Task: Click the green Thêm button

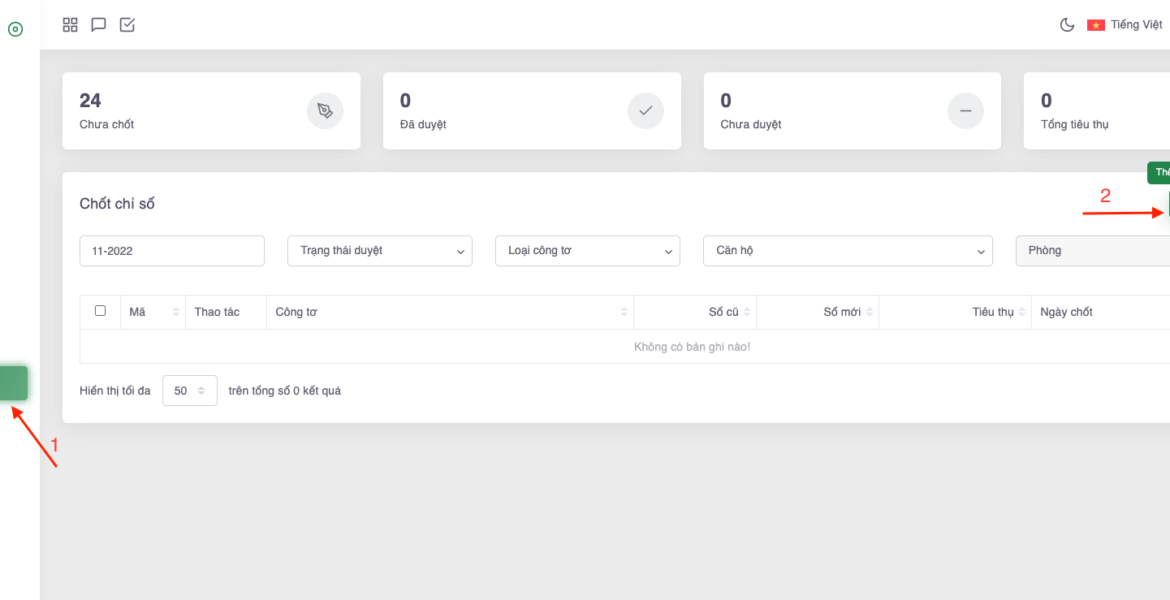Action: (x=1159, y=173)
